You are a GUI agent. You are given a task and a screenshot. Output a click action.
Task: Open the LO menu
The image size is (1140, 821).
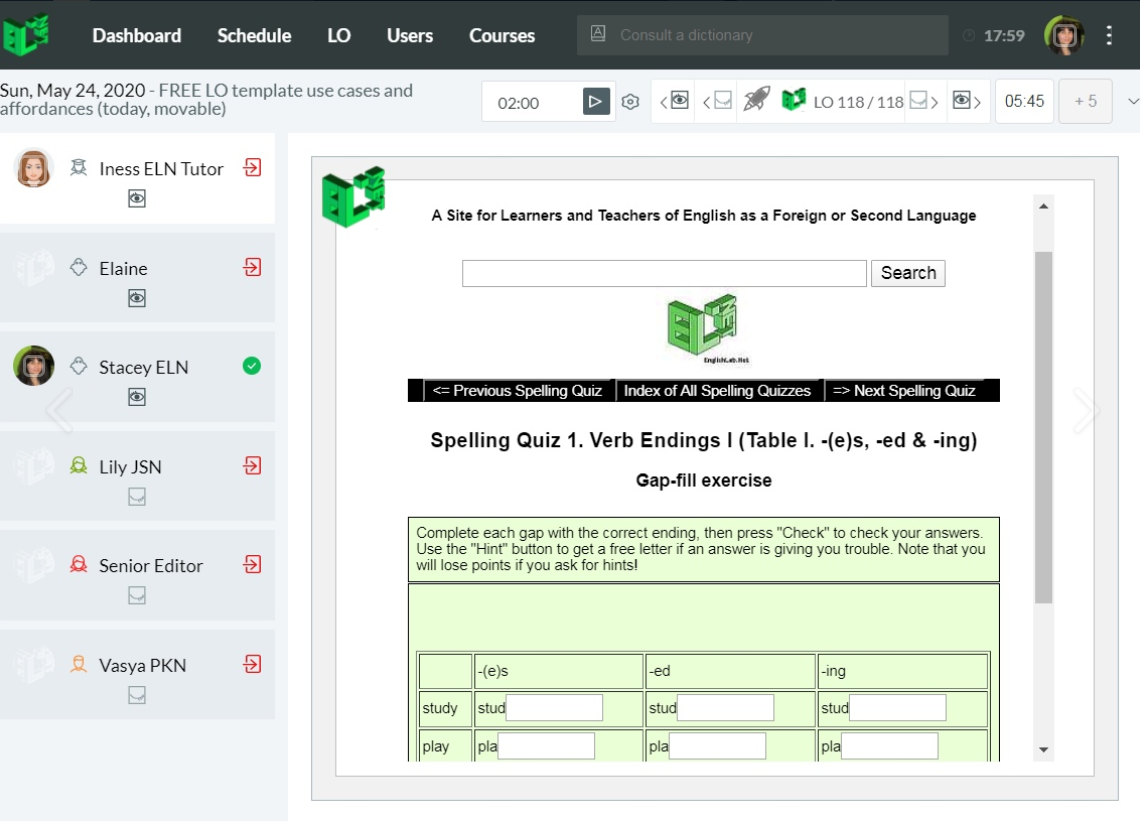pyautogui.click(x=339, y=36)
